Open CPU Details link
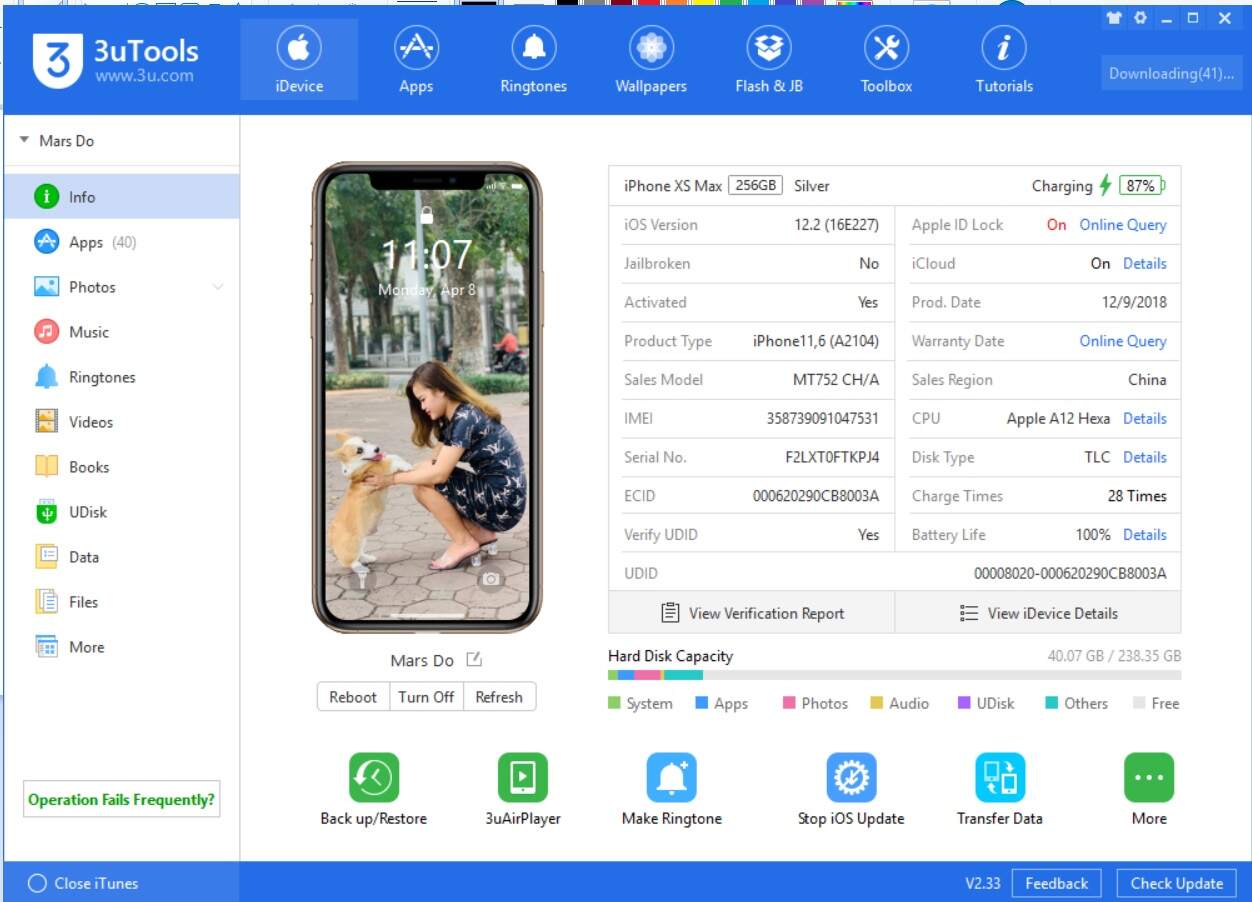This screenshot has height=902, width=1252. [1145, 418]
